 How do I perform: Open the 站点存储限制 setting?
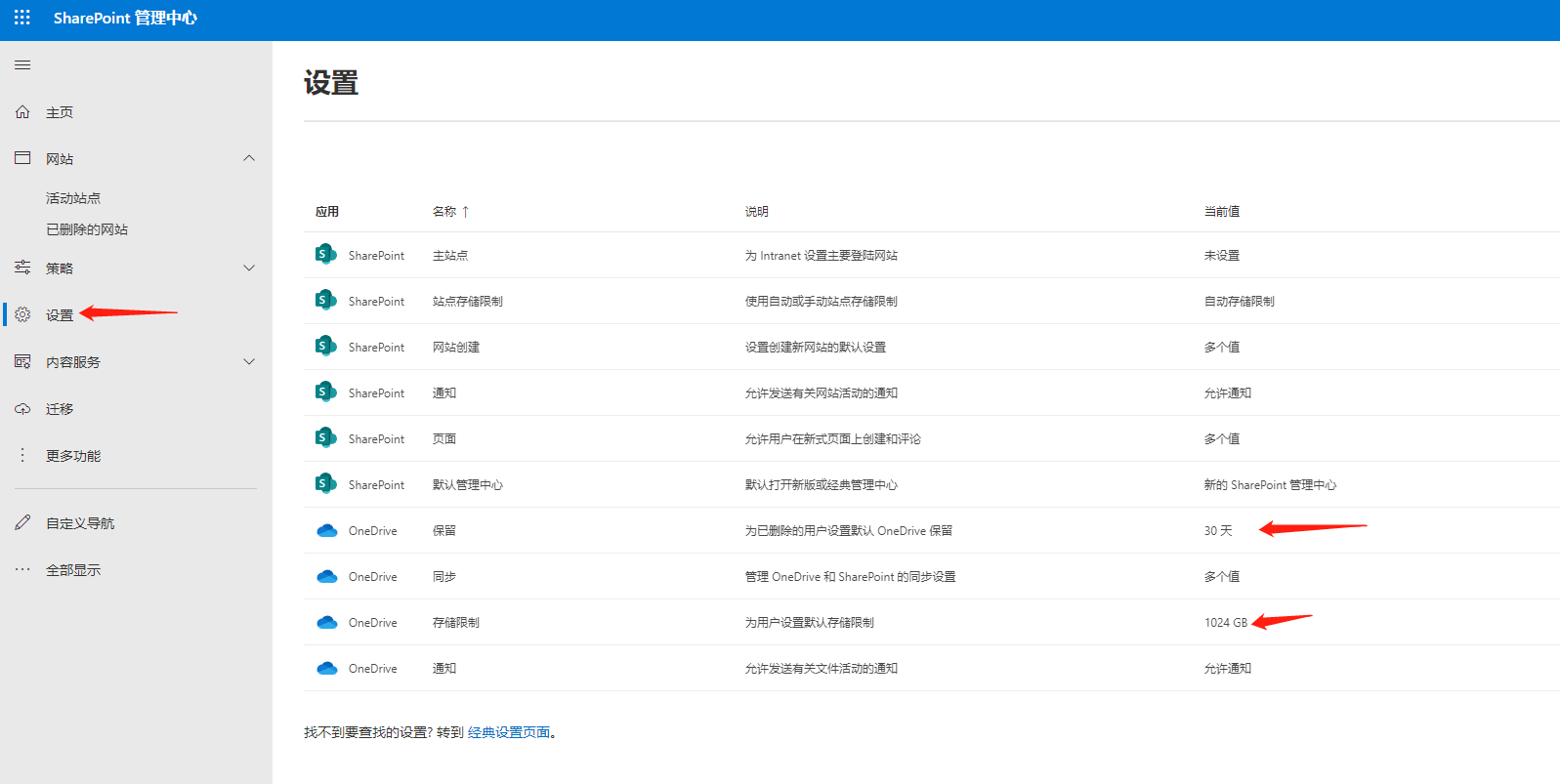click(468, 302)
